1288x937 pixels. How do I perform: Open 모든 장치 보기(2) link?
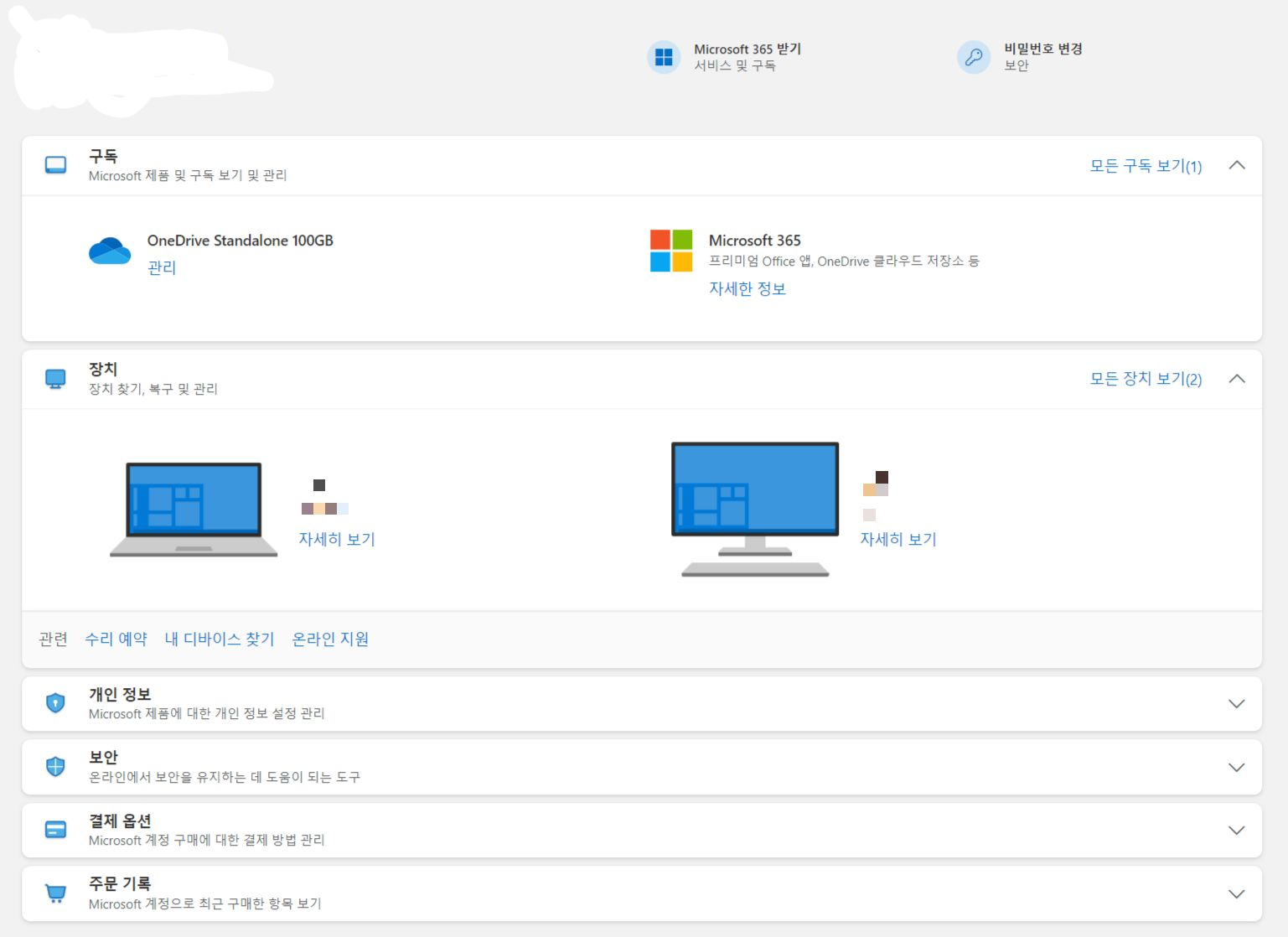(x=1146, y=379)
